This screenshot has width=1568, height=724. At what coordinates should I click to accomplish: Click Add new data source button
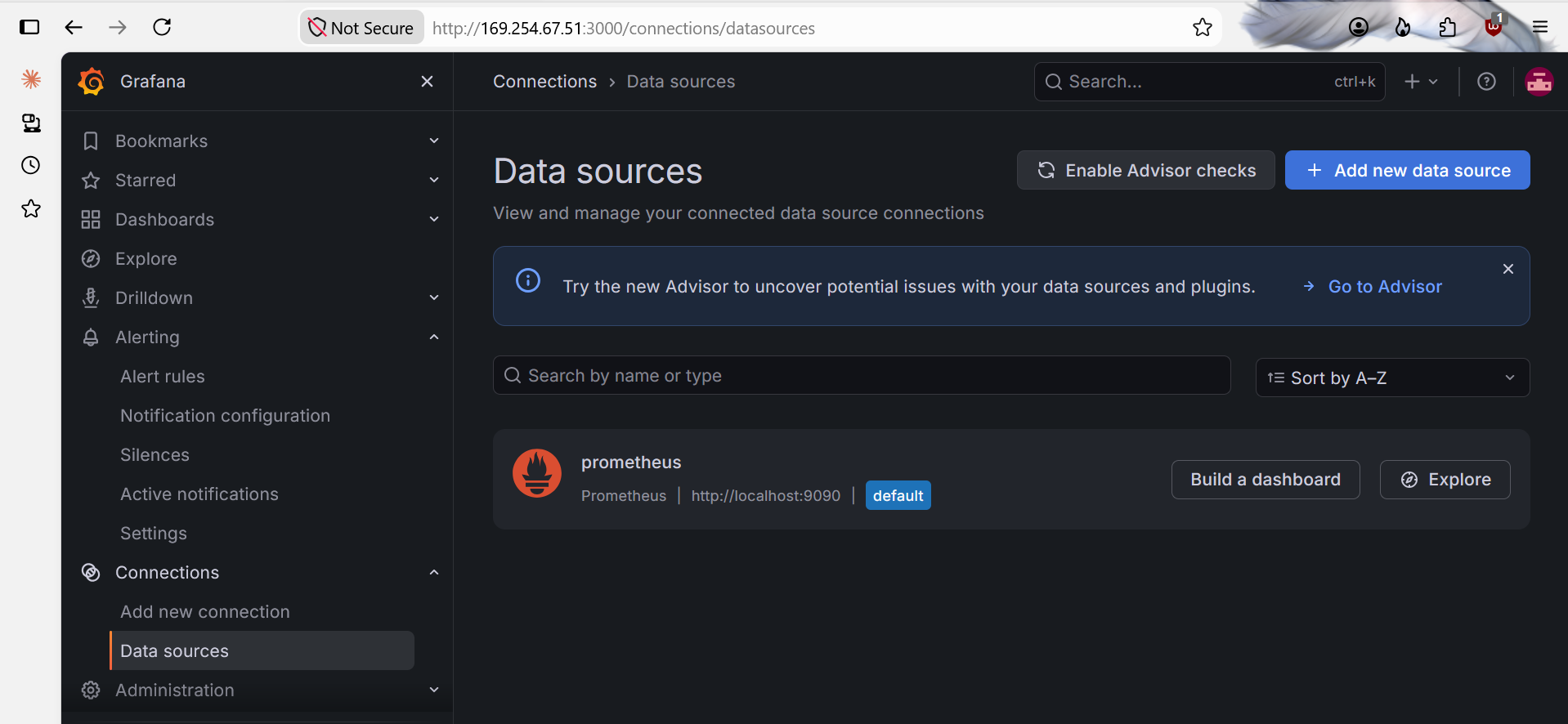point(1407,170)
